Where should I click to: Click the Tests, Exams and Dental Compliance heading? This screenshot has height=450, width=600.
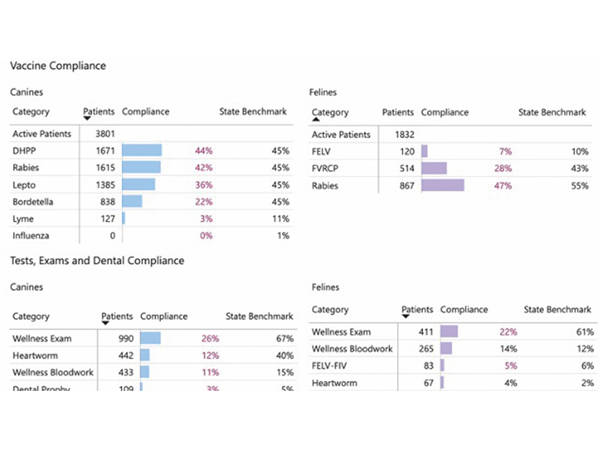point(97,260)
